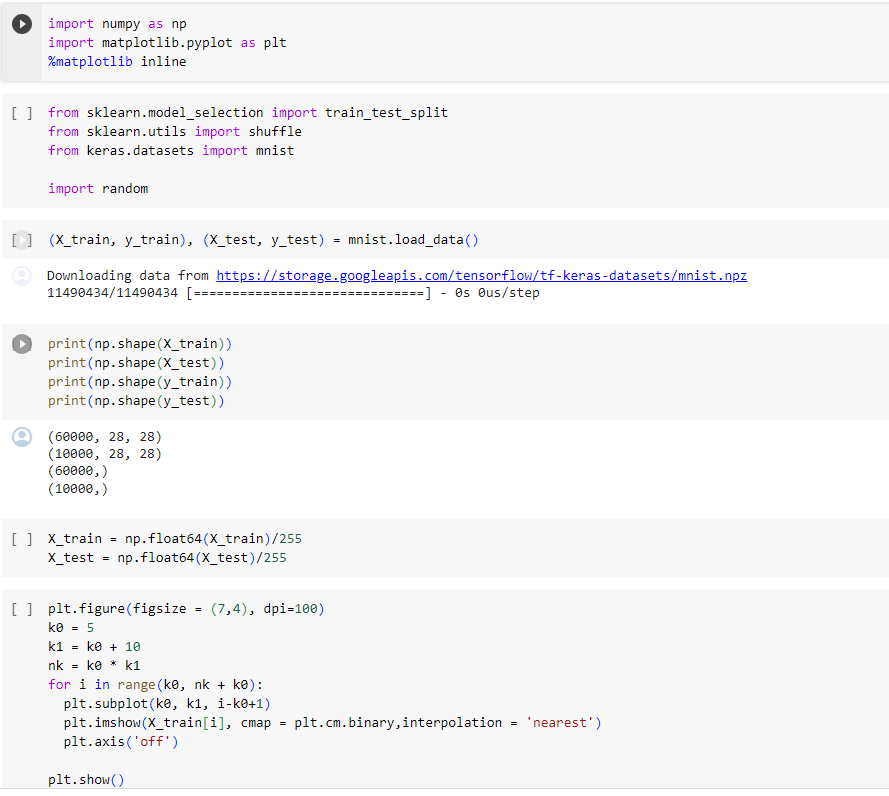
Task: Run the sklearn and keras imports cell
Action: (22, 113)
